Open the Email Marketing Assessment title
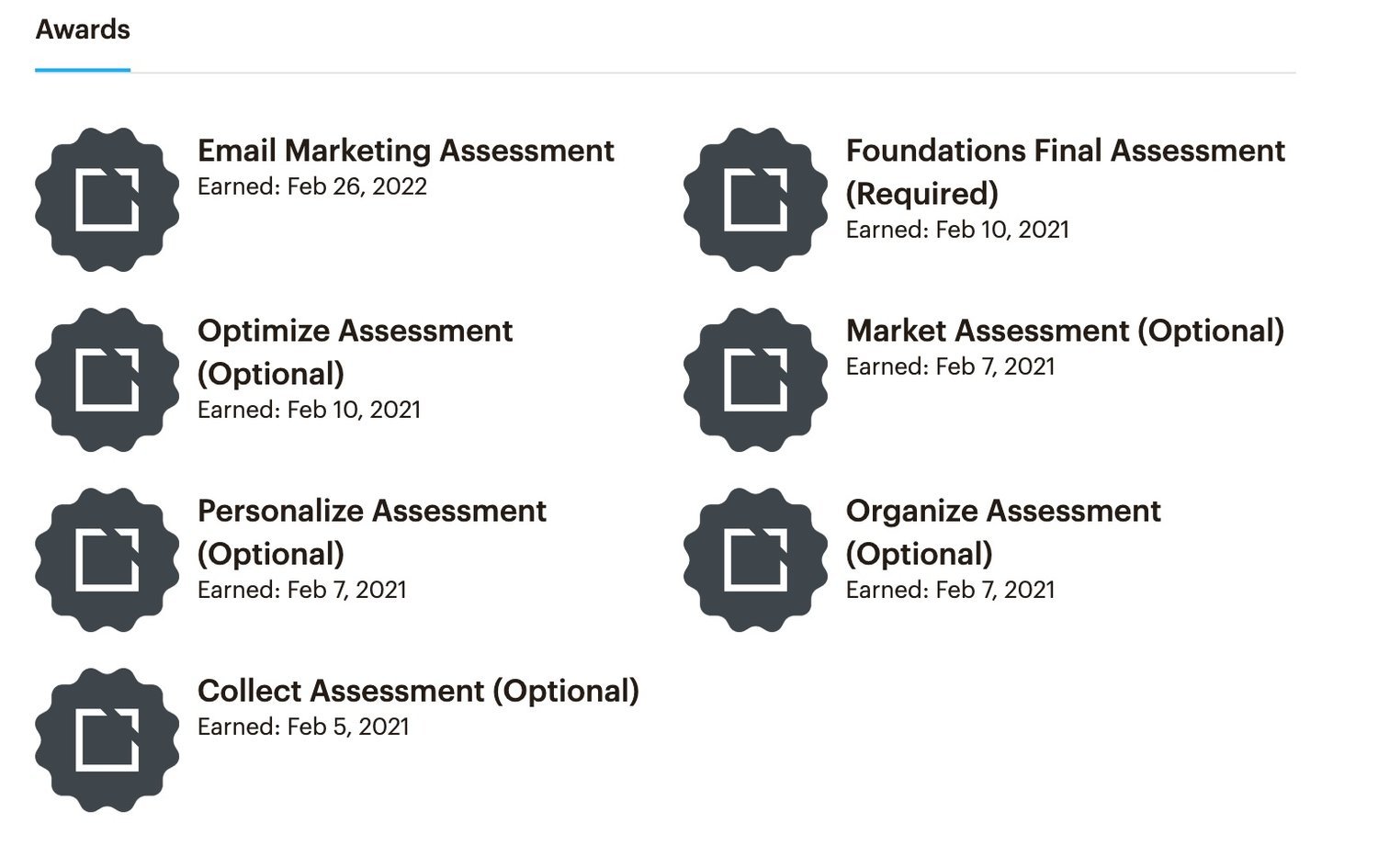1378x868 pixels. [x=405, y=151]
